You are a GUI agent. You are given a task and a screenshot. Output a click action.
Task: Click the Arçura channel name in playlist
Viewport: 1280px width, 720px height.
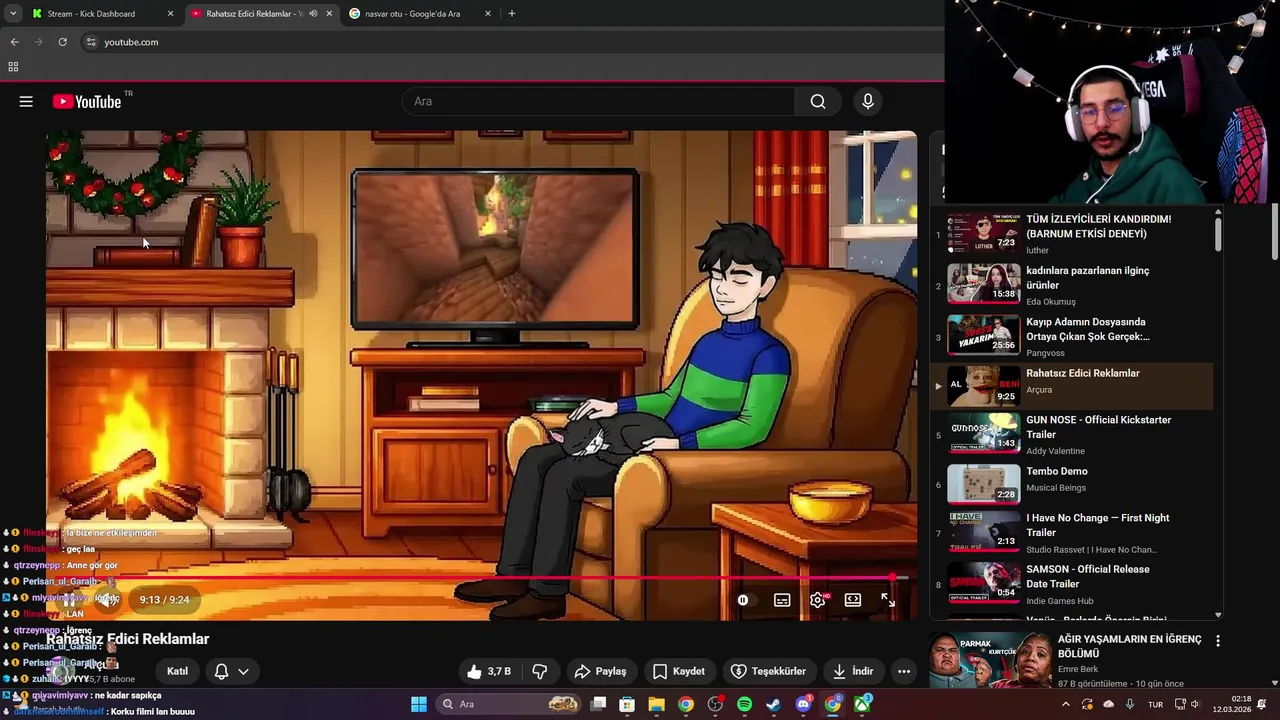[1039, 390]
